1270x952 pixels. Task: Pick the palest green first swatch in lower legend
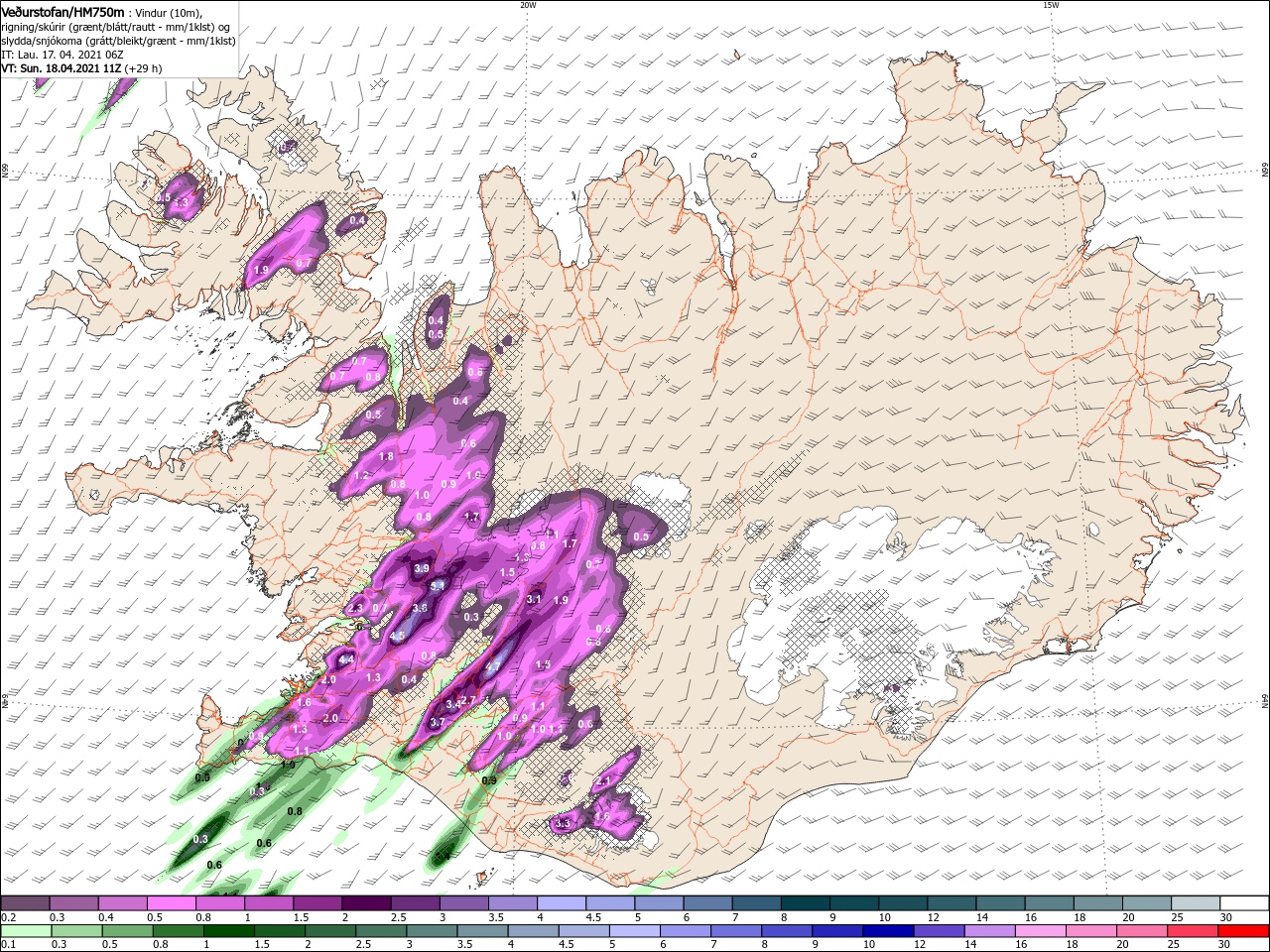click(x=25, y=931)
